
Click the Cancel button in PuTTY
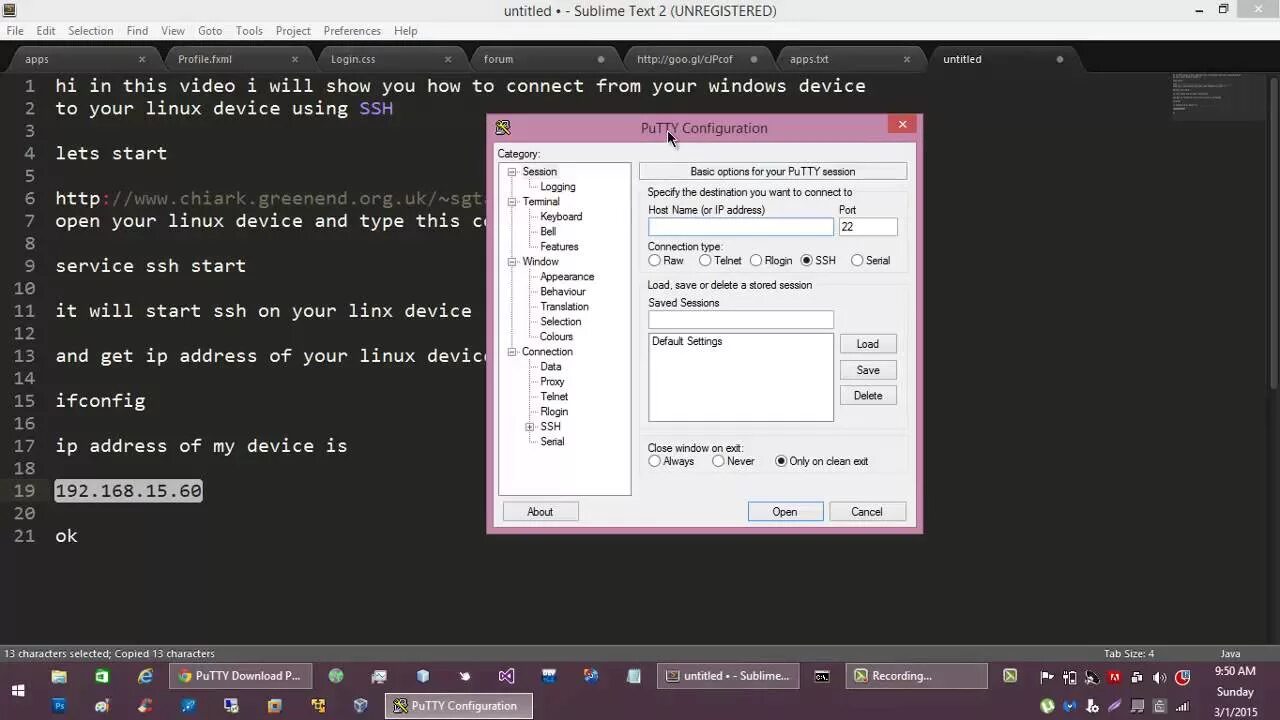pos(867,512)
